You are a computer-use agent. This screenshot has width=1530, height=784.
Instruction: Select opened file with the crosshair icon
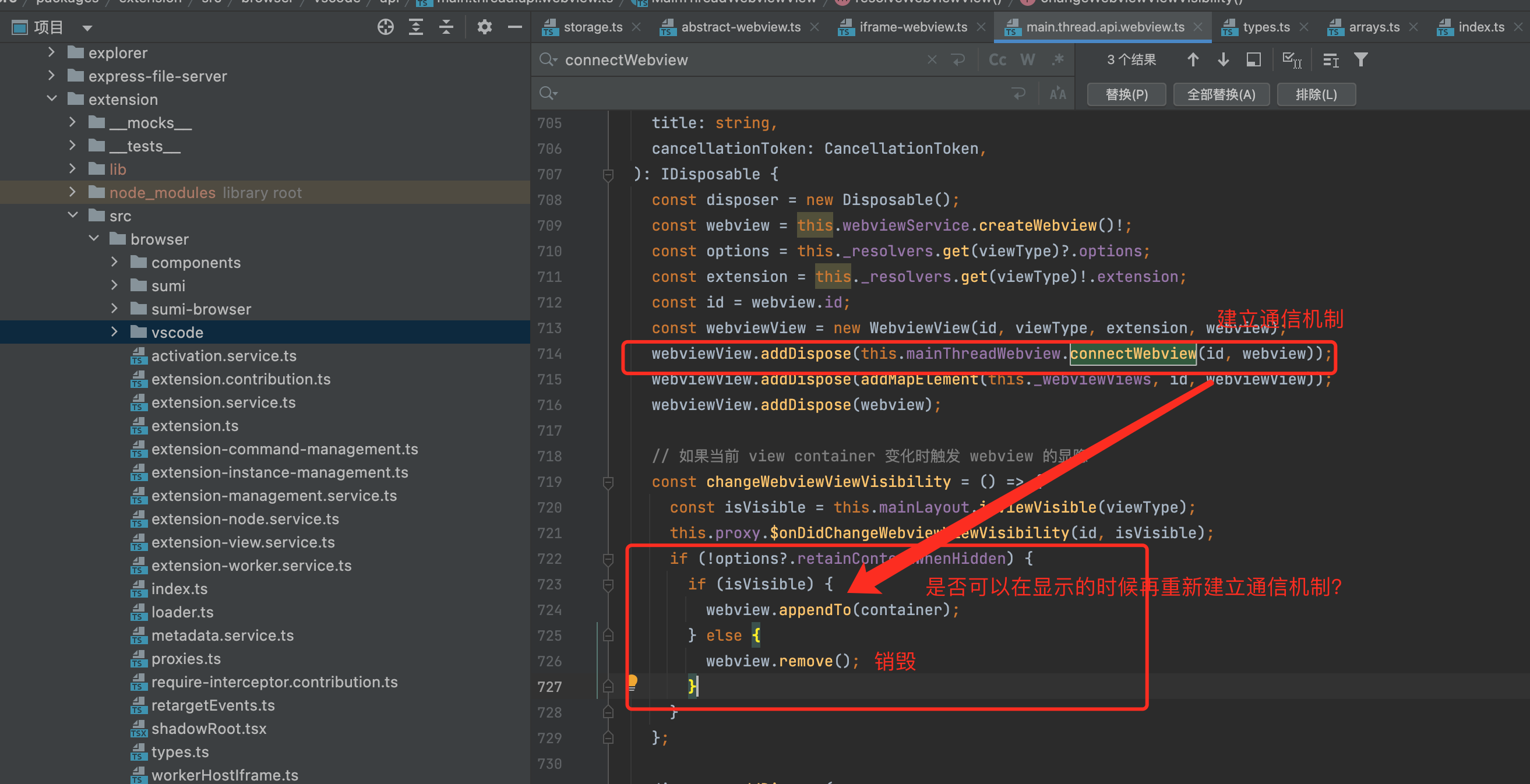coord(385,27)
